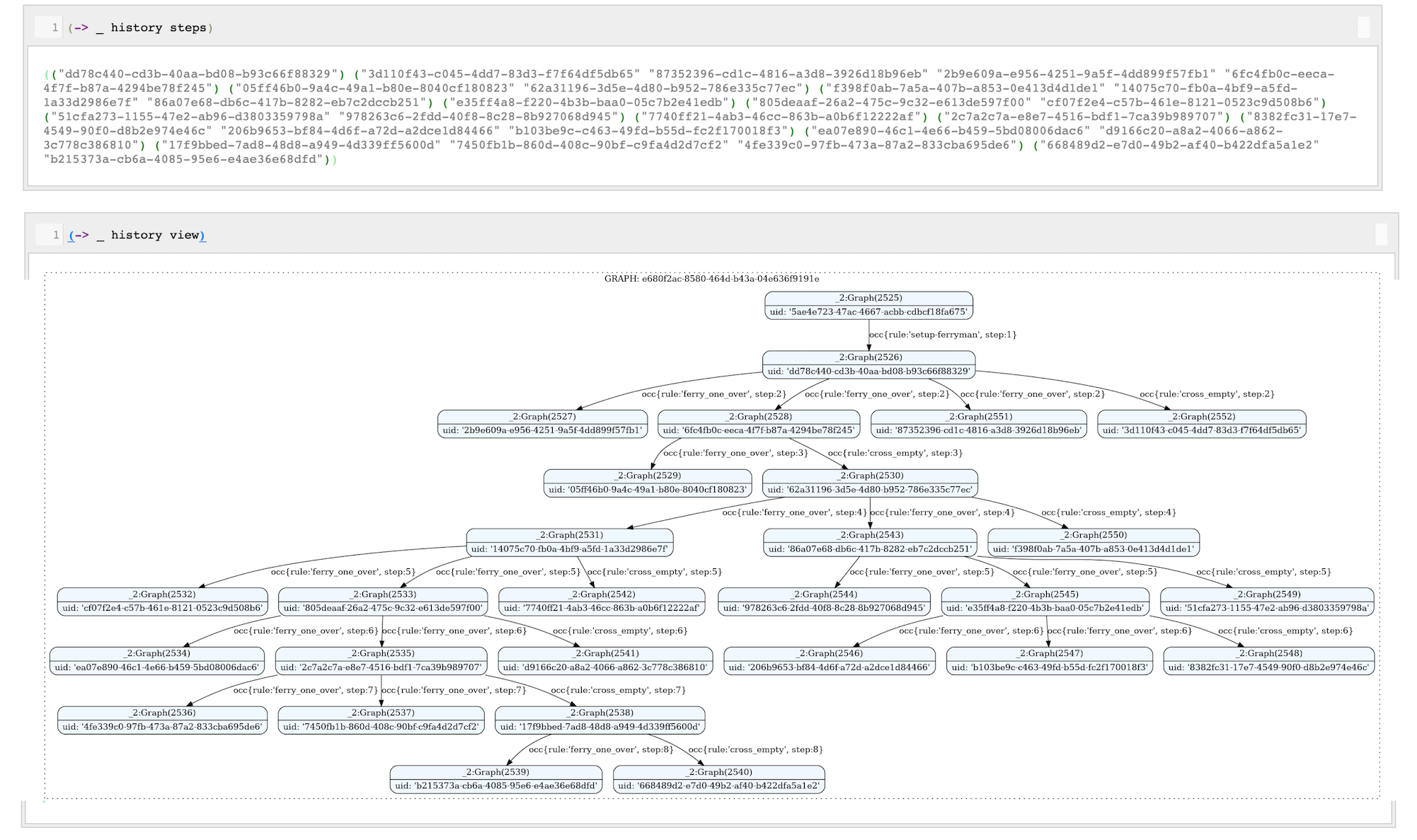The height and width of the screenshot is (840, 1417).
Task: Click line number 1 of history steps cell
Action: tap(54, 28)
